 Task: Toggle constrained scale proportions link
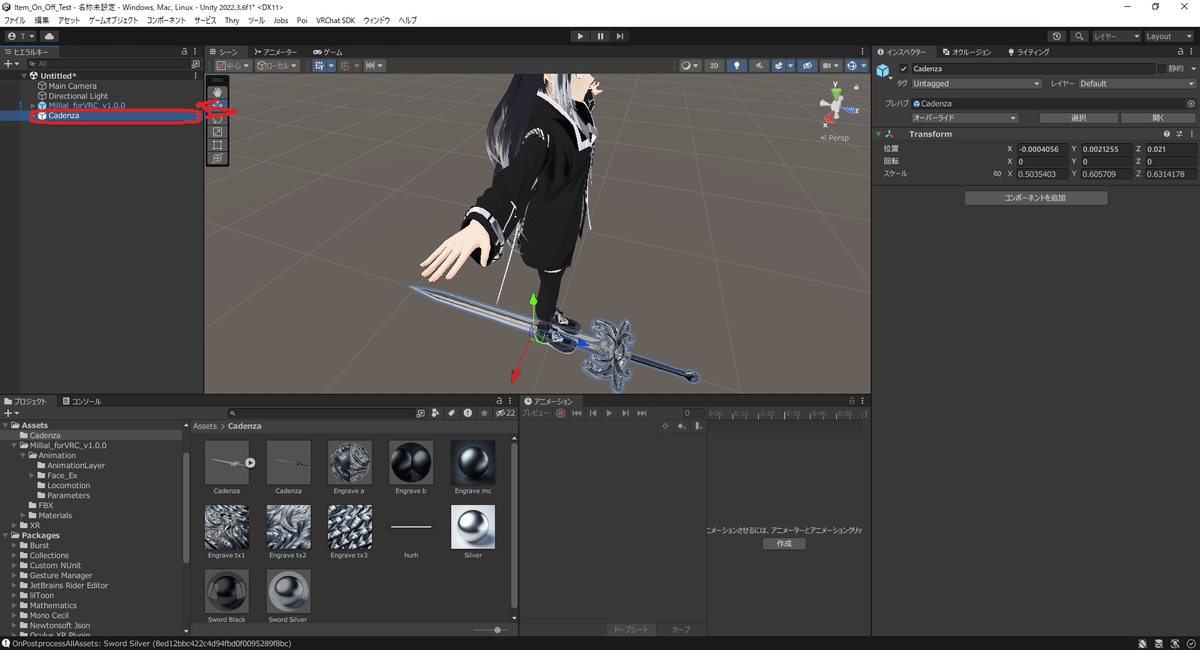pyautogui.click(x=997, y=174)
